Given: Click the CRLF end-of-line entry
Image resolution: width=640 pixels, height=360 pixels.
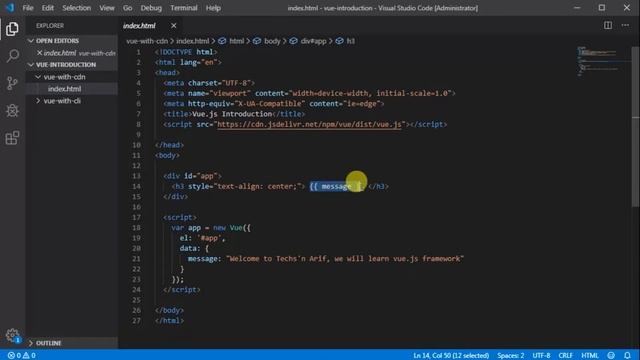Looking at the screenshot, I should coord(565,356).
